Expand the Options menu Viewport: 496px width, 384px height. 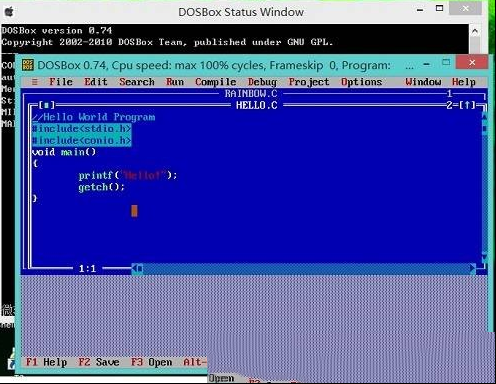coord(361,82)
